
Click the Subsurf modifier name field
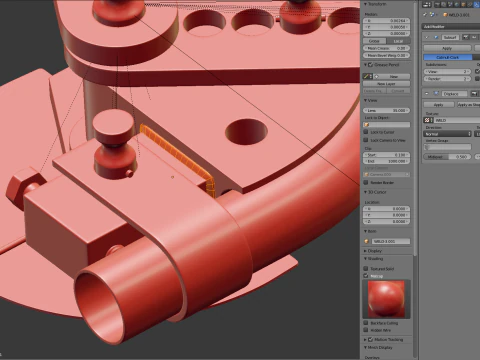coord(450,37)
